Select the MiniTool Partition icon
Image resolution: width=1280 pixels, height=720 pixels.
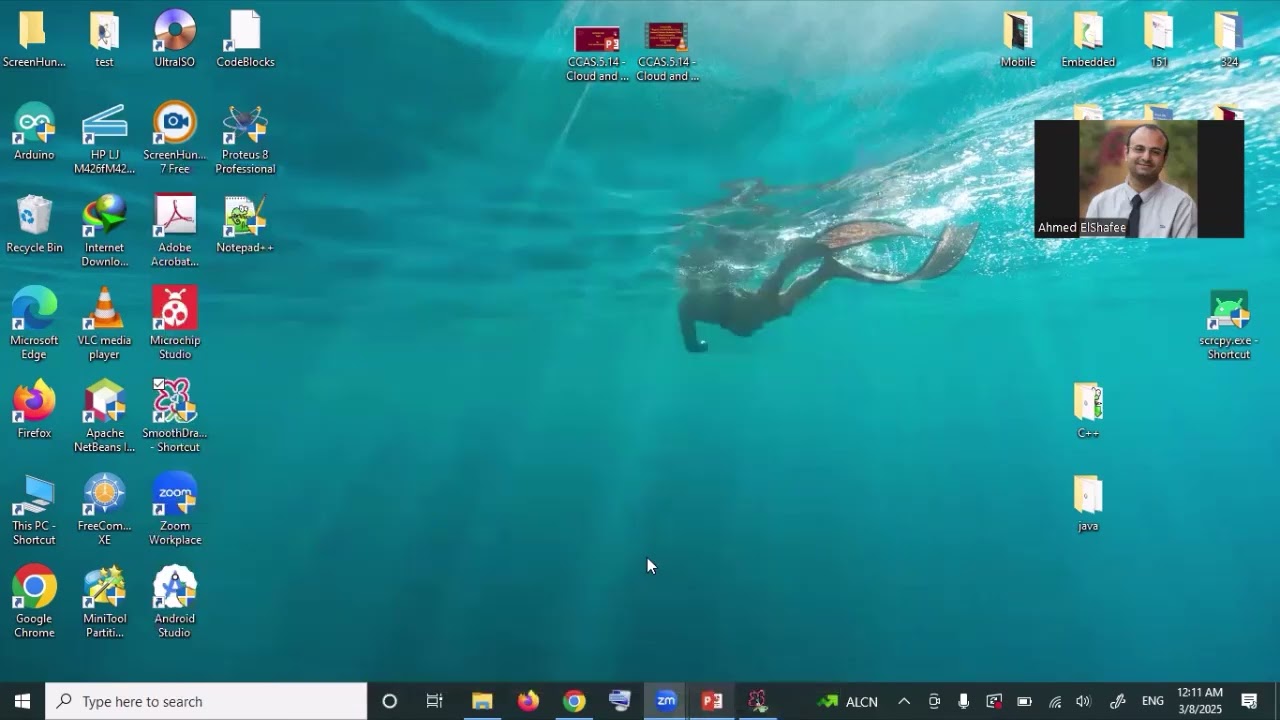point(104,603)
